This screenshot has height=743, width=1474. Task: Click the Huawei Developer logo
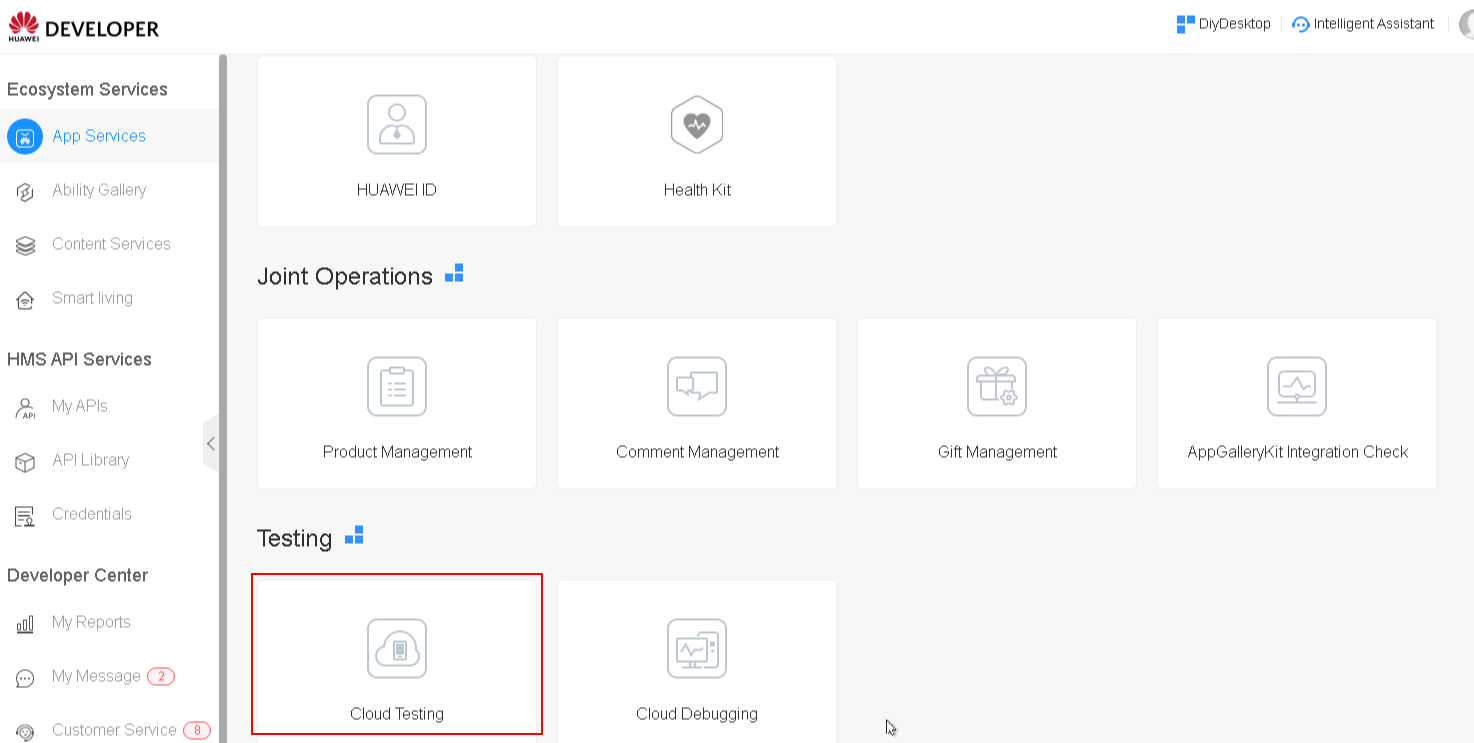click(x=84, y=27)
